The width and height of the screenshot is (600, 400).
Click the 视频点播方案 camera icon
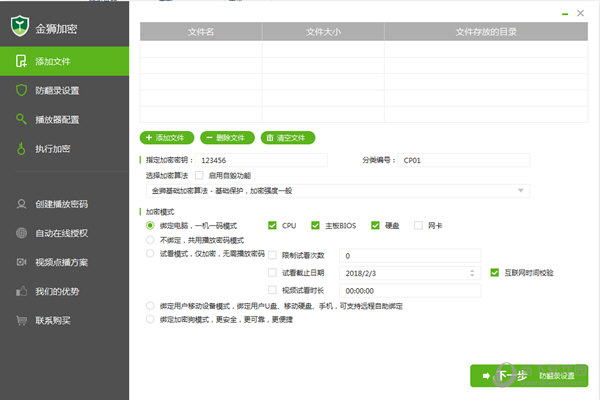pyautogui.click(x=20, y=262)
